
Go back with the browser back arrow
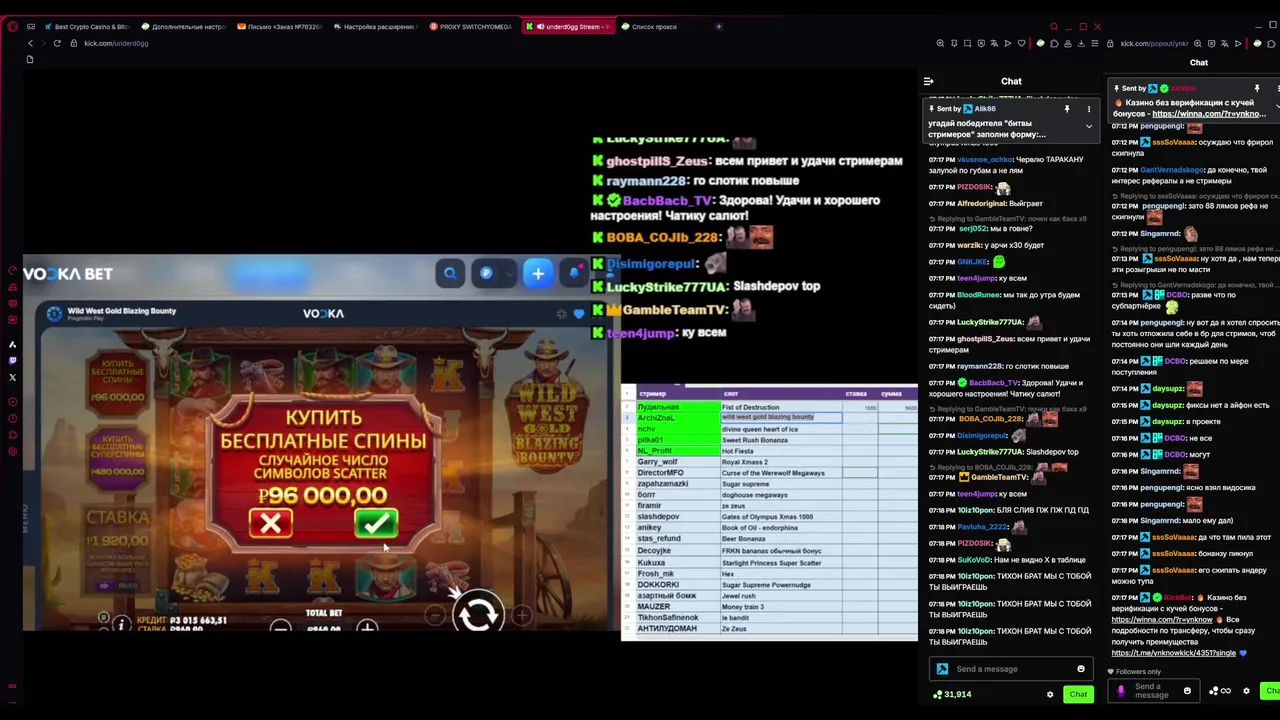coord(30,43)
